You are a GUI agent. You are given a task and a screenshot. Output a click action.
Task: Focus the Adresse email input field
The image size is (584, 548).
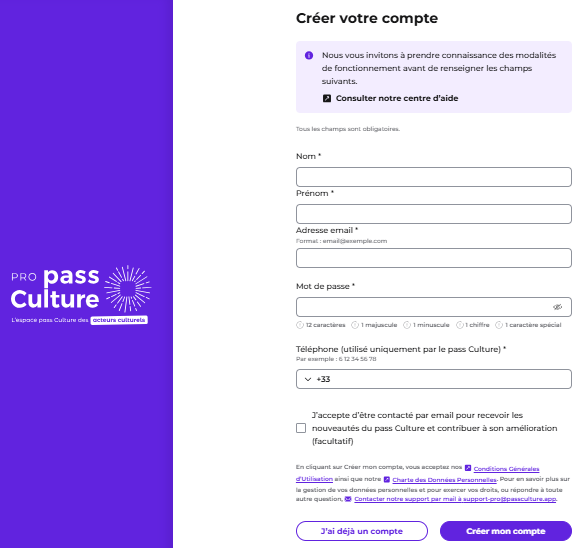[434, 258]
